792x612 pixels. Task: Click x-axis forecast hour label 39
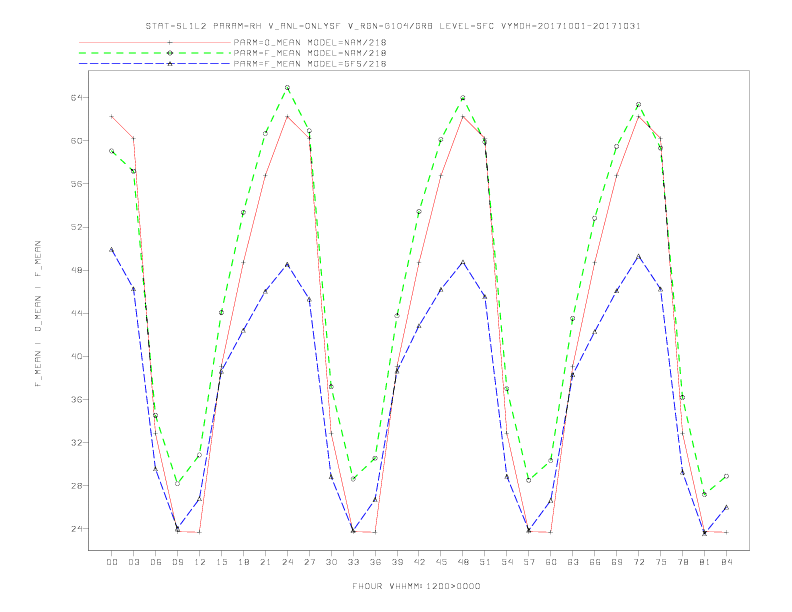pyautogui.click(x=397, y=562)
